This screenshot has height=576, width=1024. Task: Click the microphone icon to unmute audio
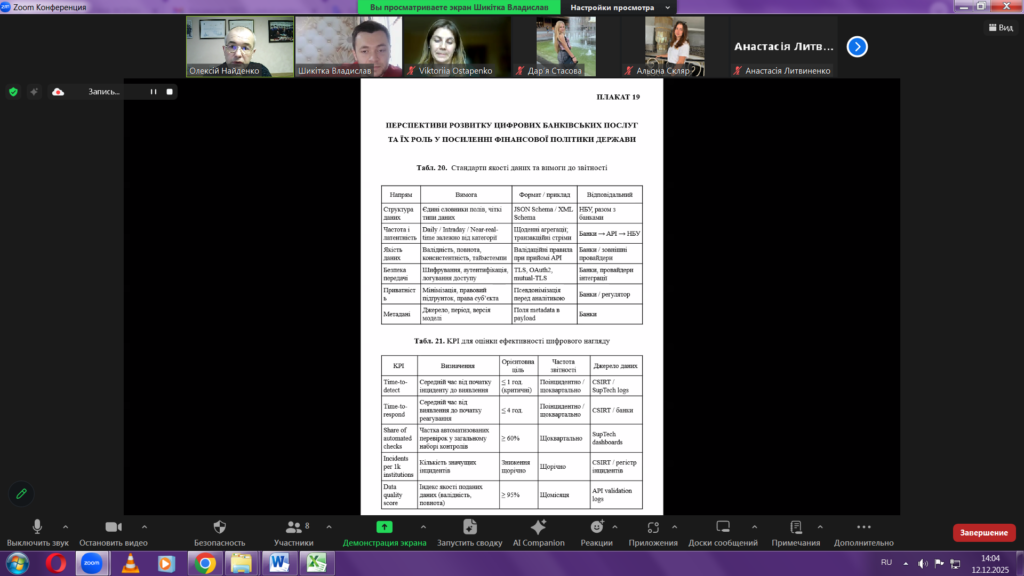(37, 527)
